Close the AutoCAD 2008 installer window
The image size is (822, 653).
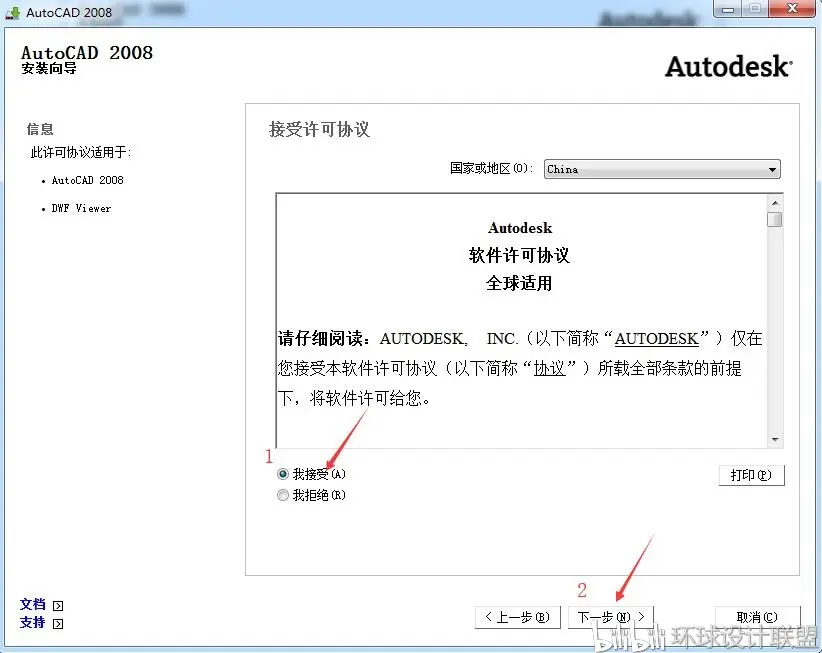(x=792, y=9)
